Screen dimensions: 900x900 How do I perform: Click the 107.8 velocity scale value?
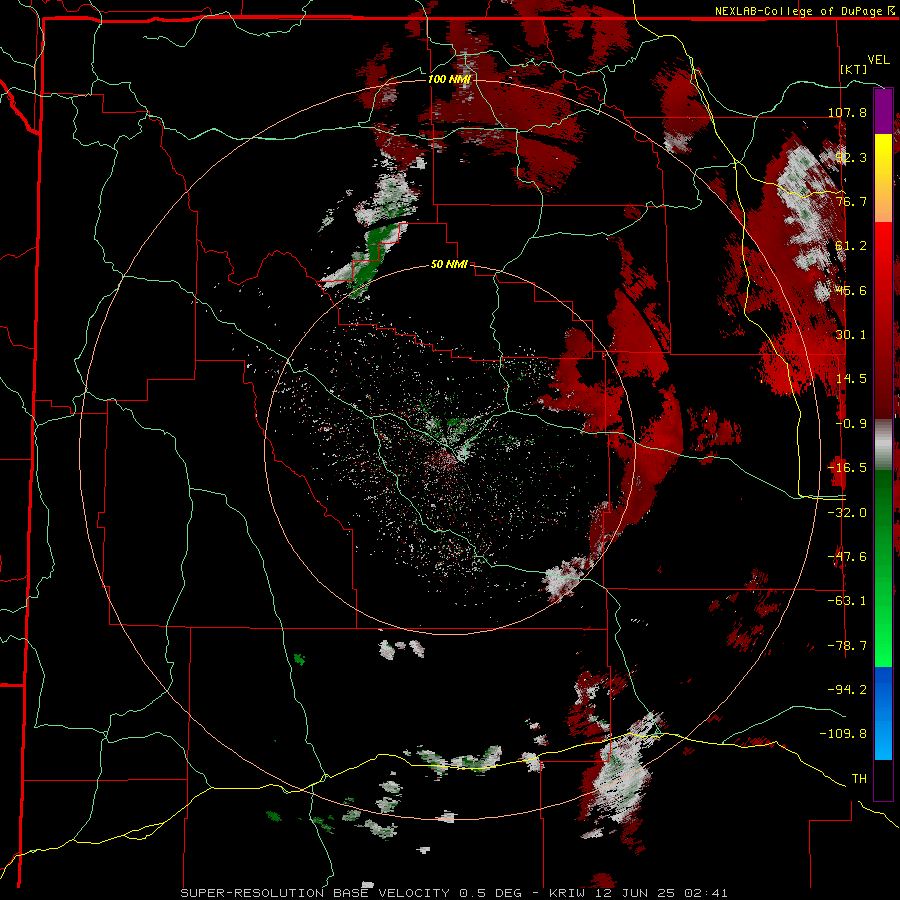pyautogui.click(x=847, y=112)
